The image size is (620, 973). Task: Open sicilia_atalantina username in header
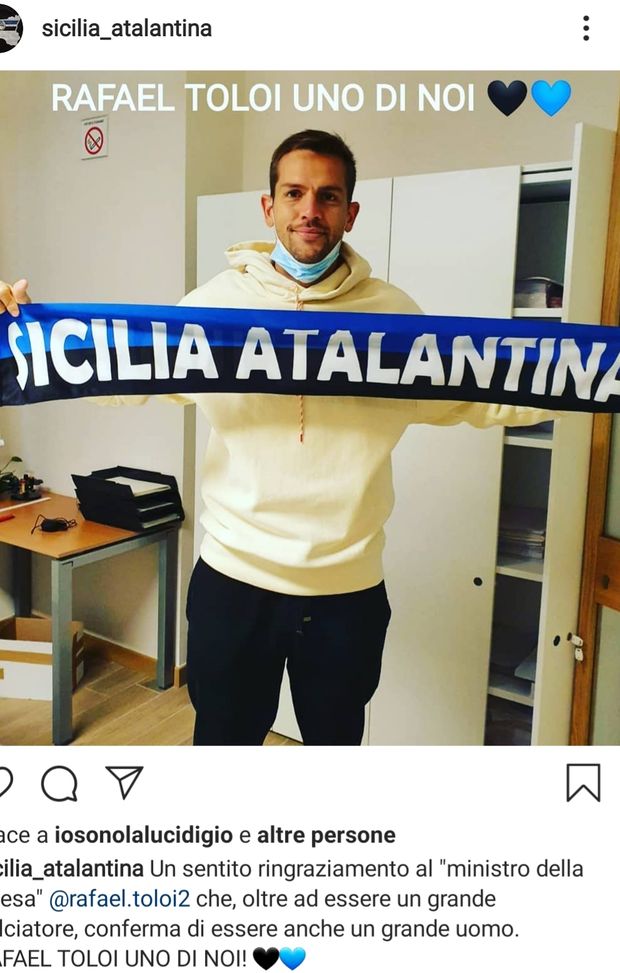pos(127,29)
